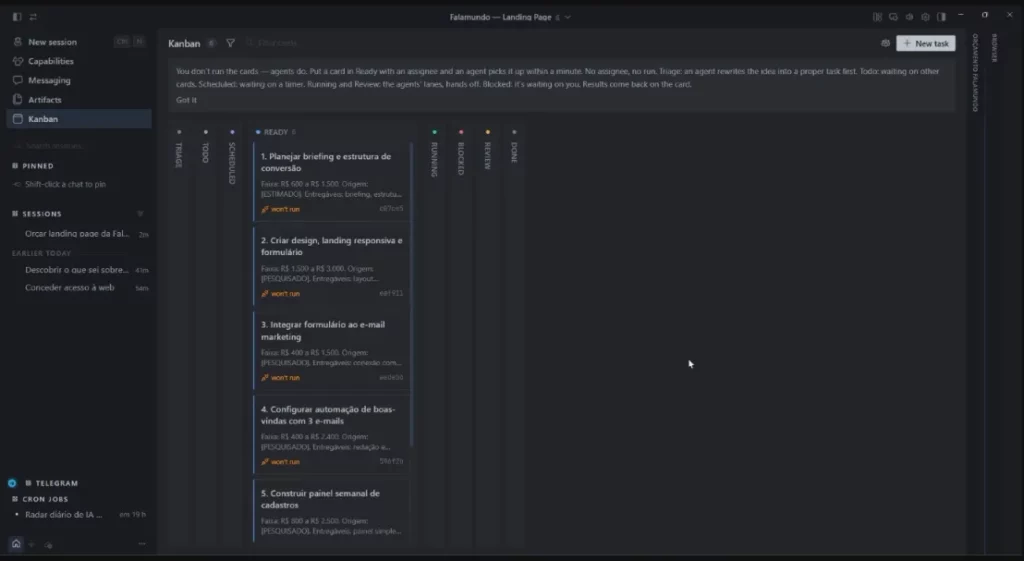Open card Construir painel semanal de cadastros

[x=332, y=511]
